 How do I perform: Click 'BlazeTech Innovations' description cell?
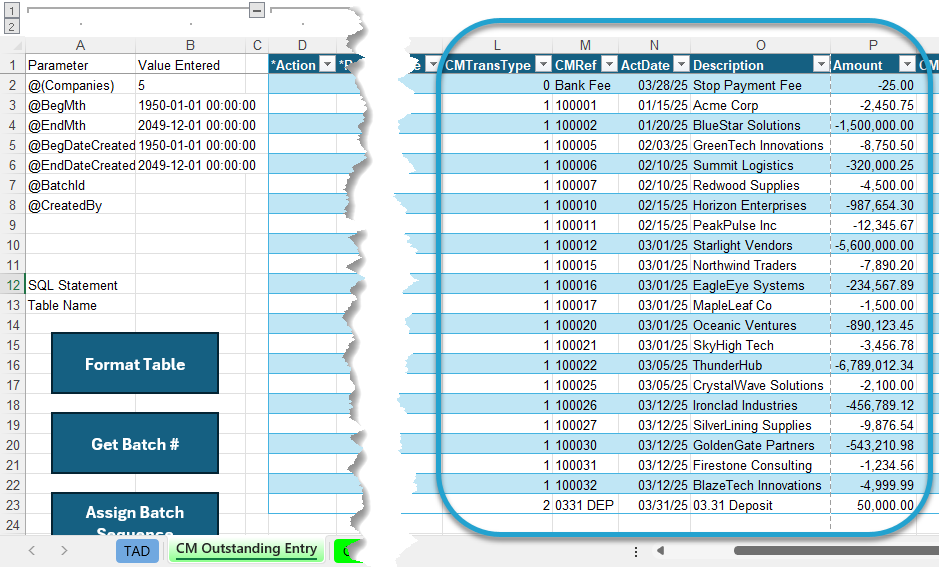(761, 485)
